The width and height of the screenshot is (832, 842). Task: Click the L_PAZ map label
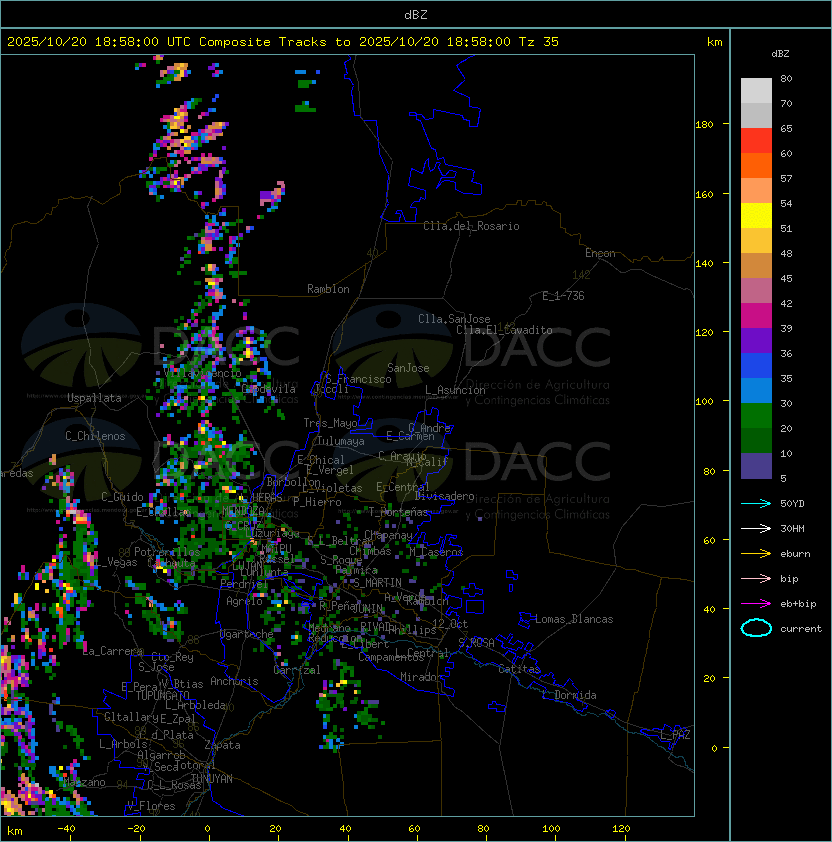[675, 735]
